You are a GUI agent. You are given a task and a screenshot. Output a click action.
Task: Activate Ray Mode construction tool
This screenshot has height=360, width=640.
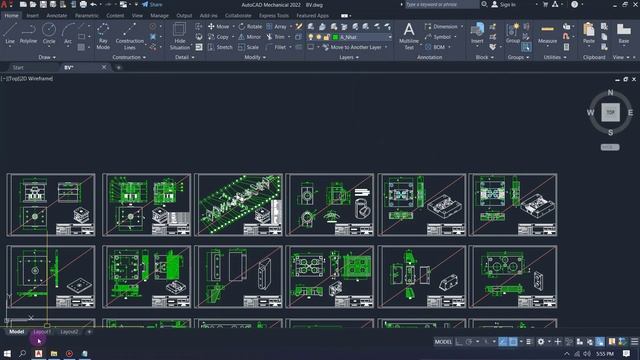tap(103, 36)
